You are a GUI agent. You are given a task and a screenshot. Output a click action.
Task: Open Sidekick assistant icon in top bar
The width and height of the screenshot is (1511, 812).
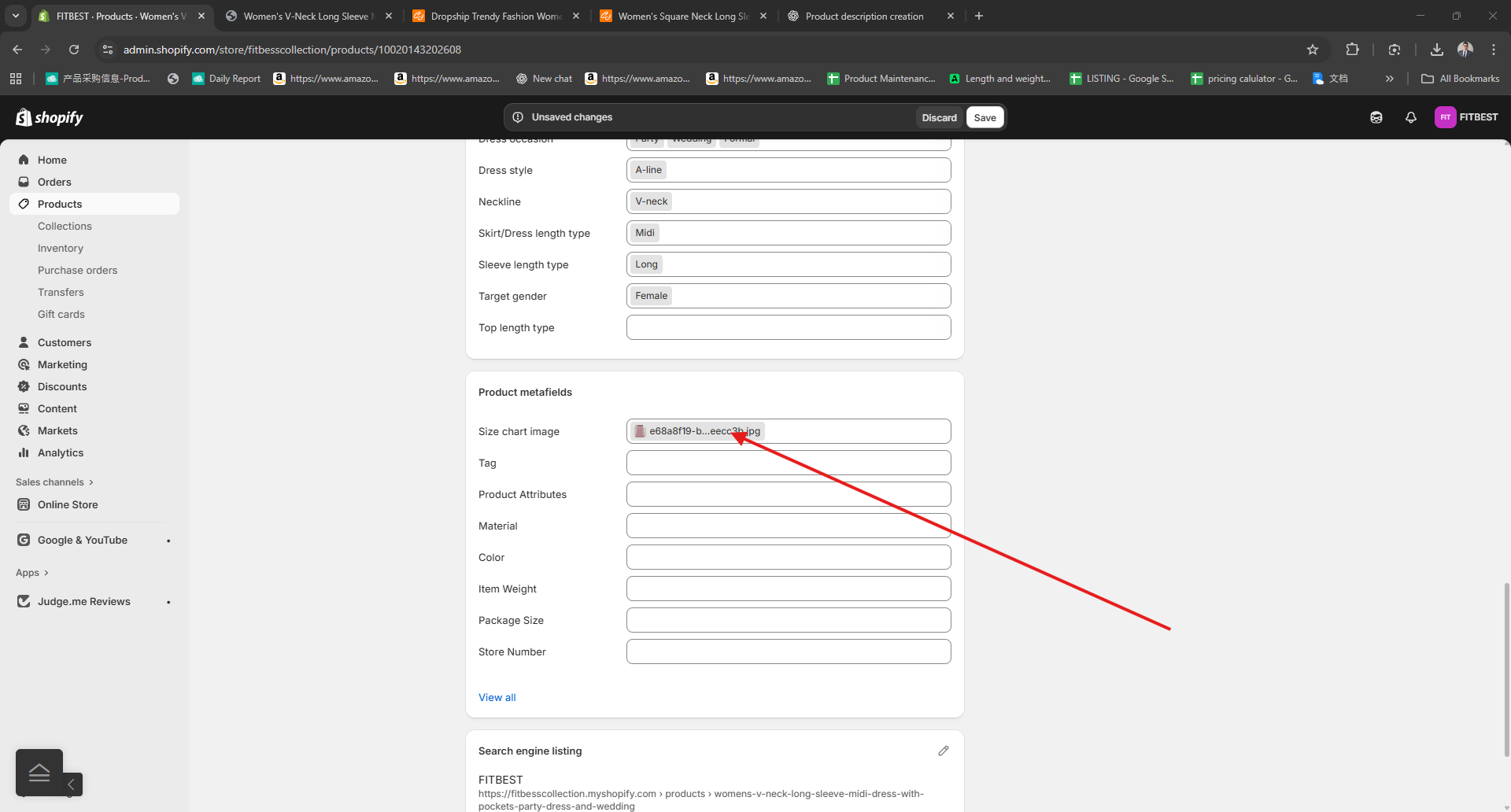(x=1376, y=117)
